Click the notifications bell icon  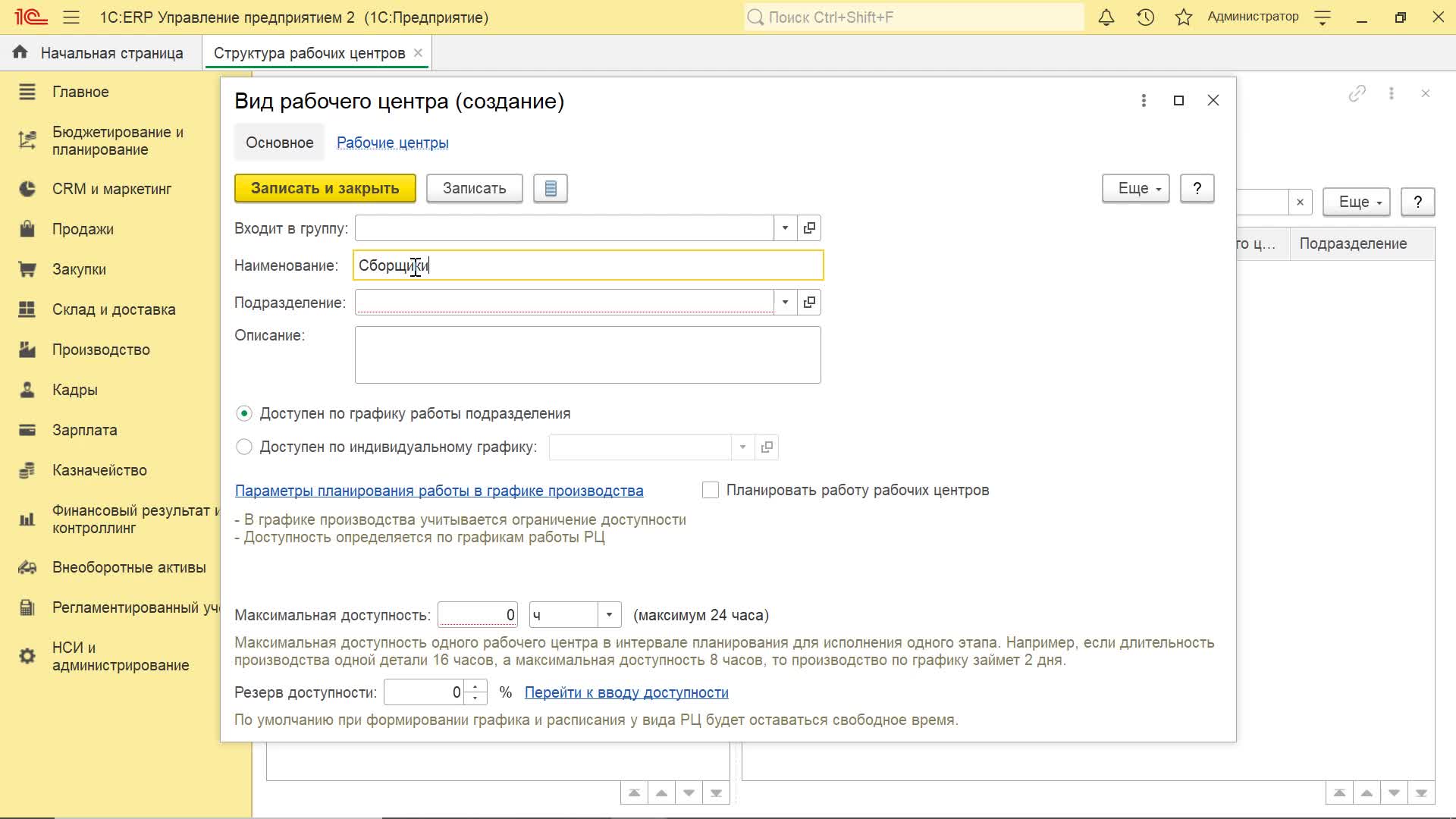pyautogui.click(x=1106, y=17)
